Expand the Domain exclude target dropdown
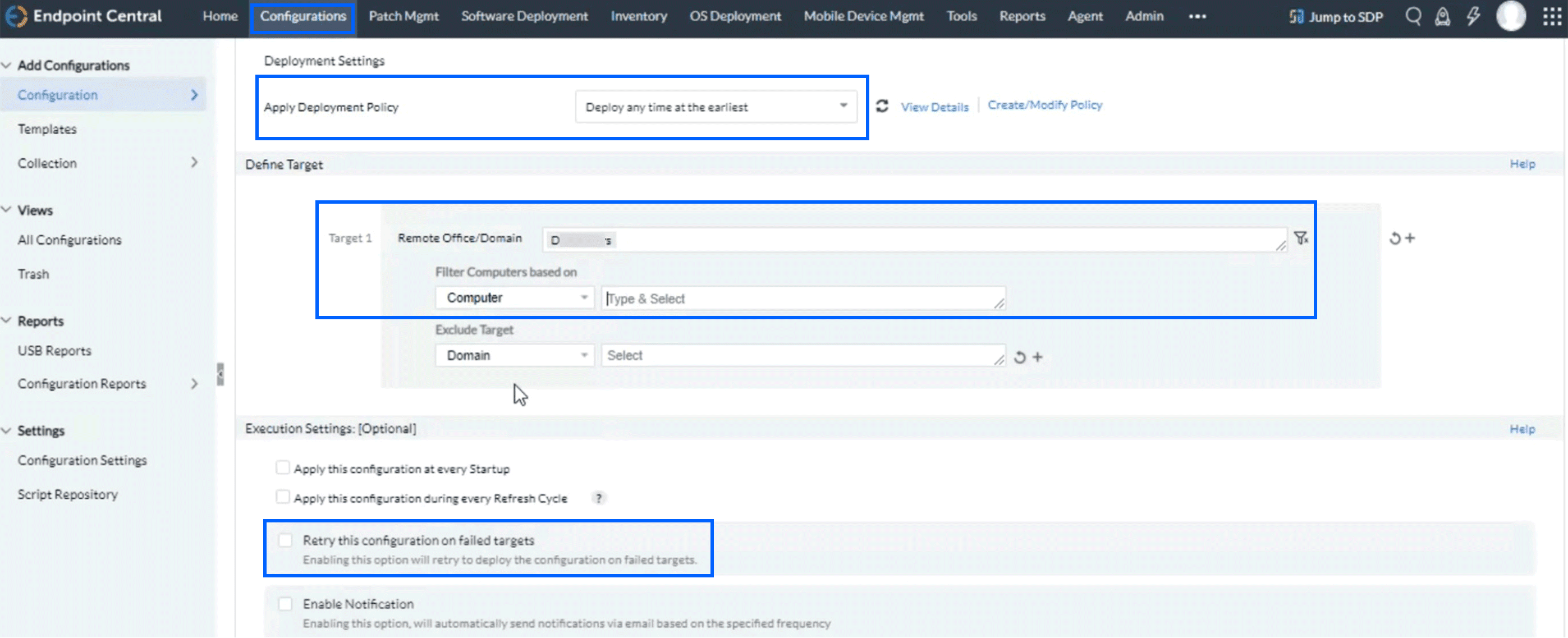This screenshot has width=1568, height=638. 515,356
